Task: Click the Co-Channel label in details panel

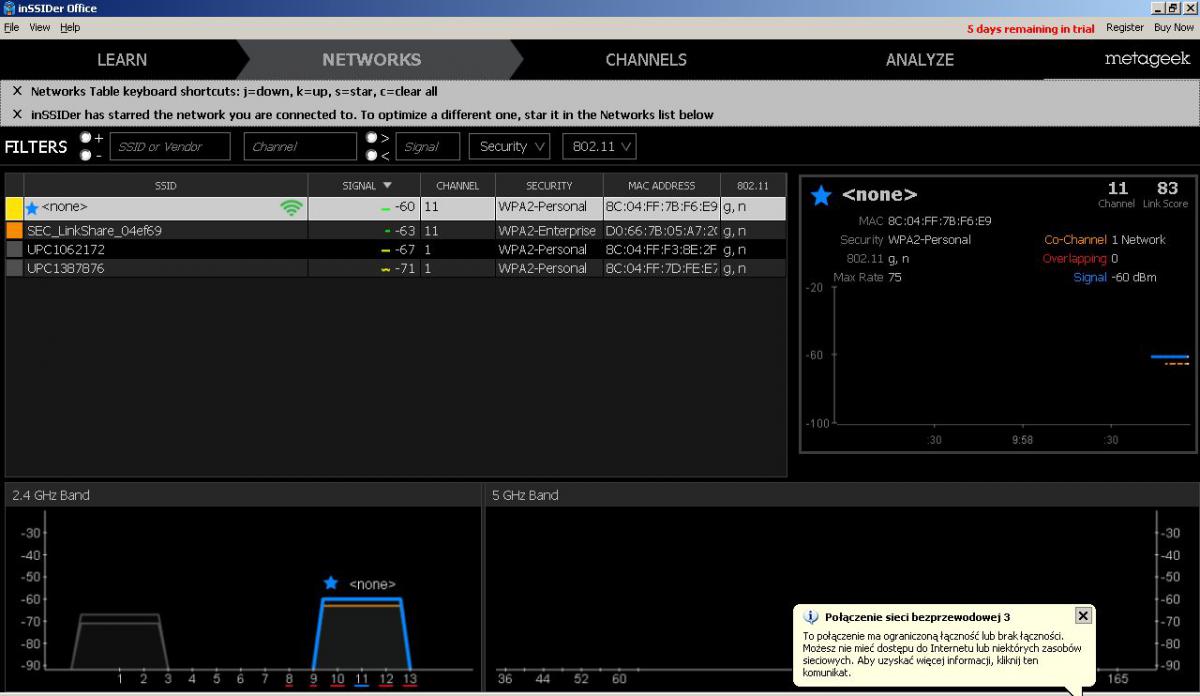Action: tap(1075, 240)
